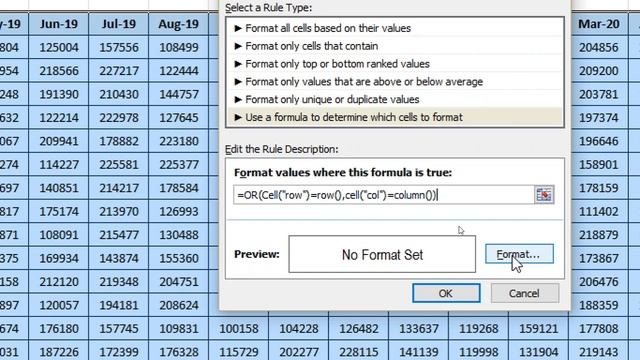Select 'Format only cells that contain' rule

(395, 46)
